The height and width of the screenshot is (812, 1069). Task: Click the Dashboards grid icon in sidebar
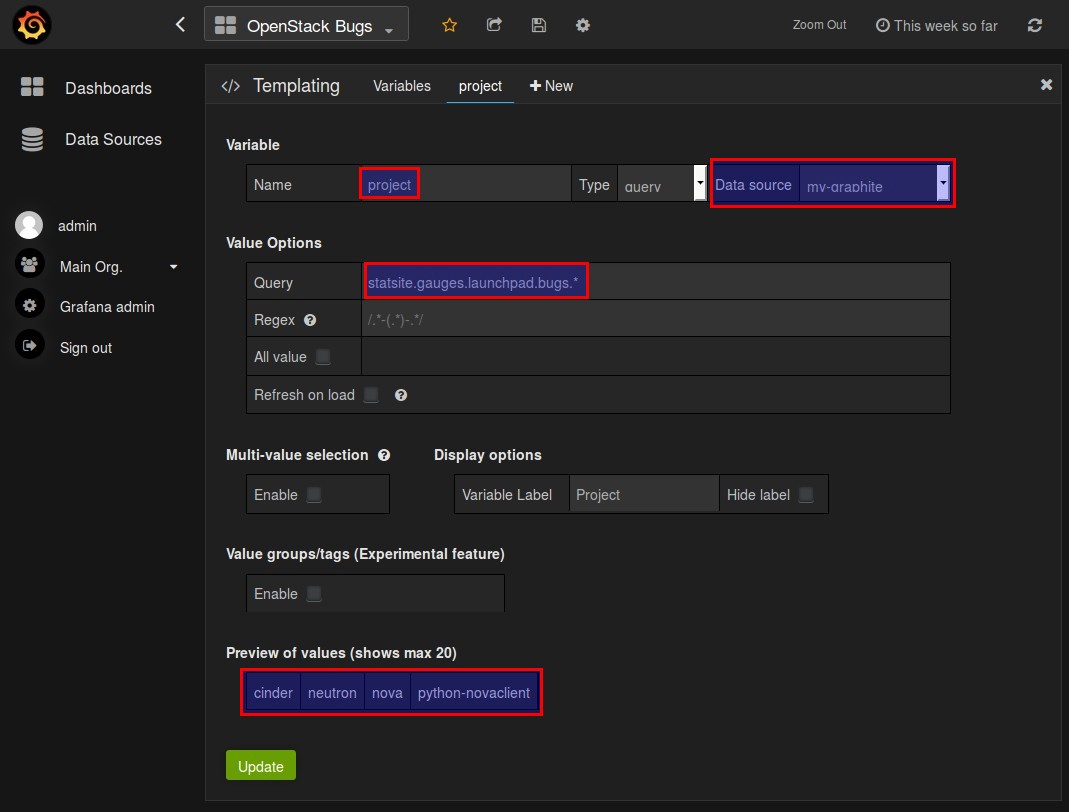(32, 87)
